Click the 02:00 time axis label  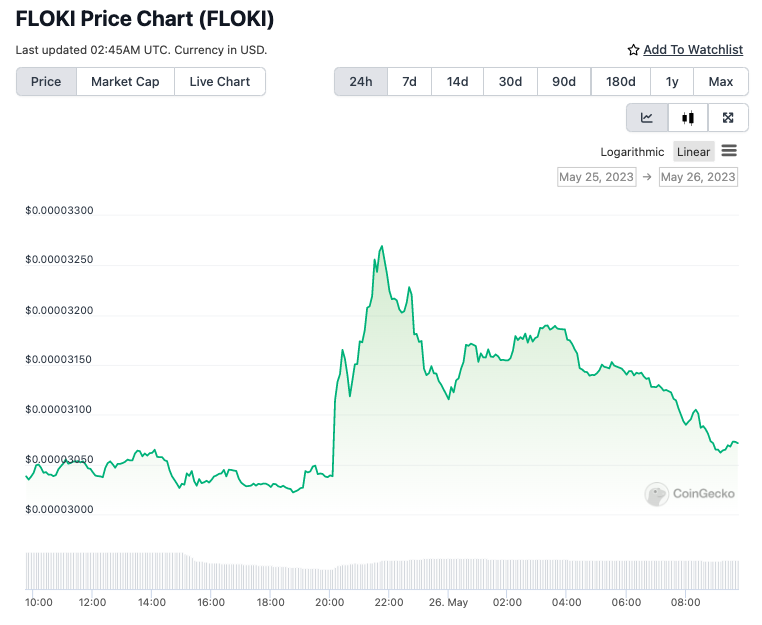point(507,603)
